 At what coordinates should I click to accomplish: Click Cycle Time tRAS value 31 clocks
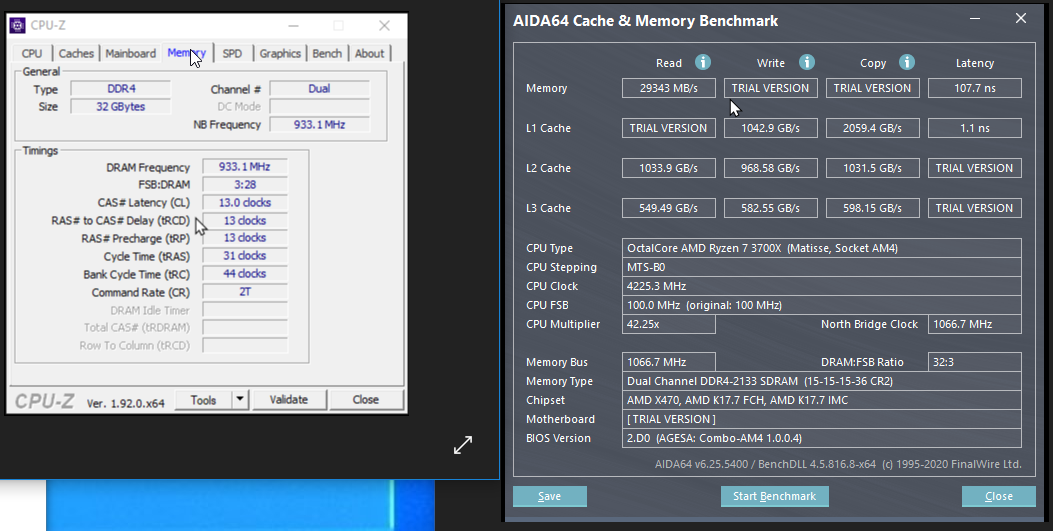pos(244,256)
